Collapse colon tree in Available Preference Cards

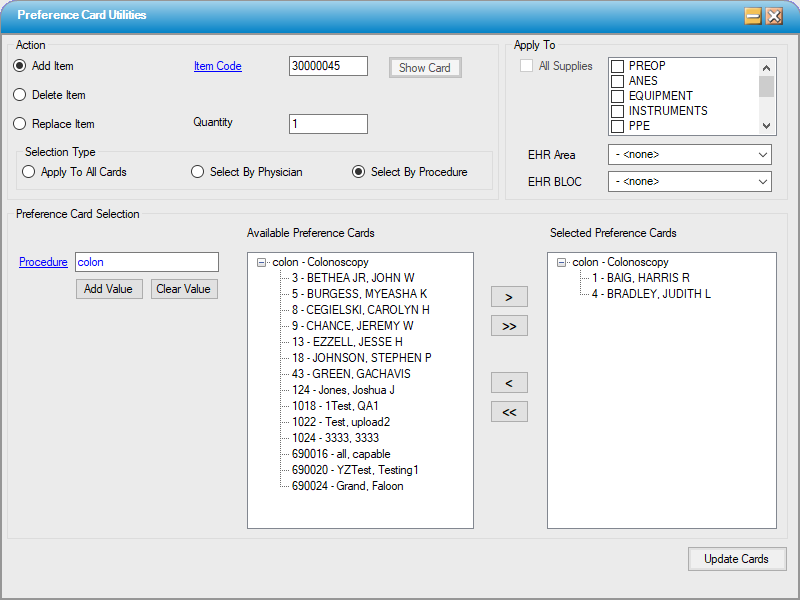coord(261,262)
